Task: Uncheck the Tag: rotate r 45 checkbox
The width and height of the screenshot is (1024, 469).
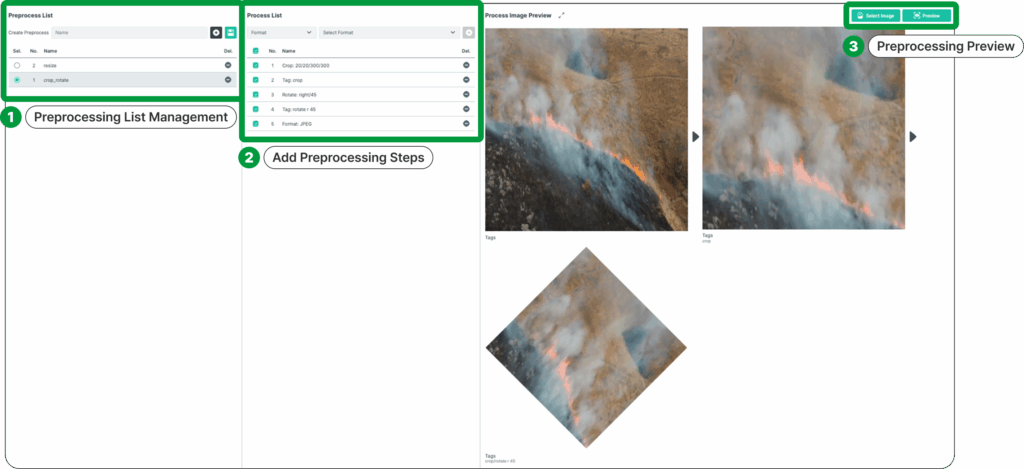Action: pos(256,109)
